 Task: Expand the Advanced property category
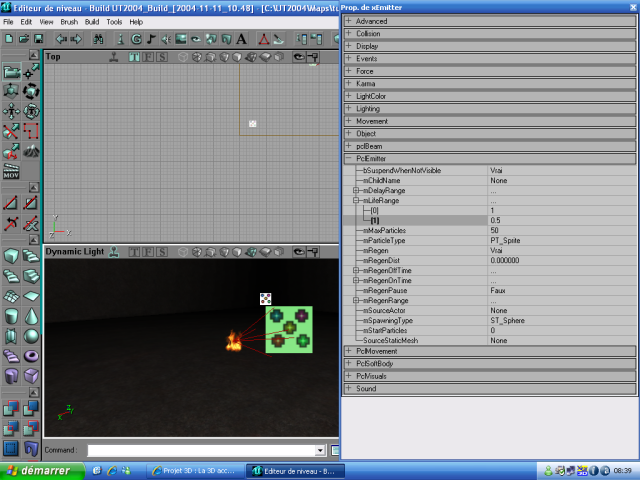pos(349,21)
